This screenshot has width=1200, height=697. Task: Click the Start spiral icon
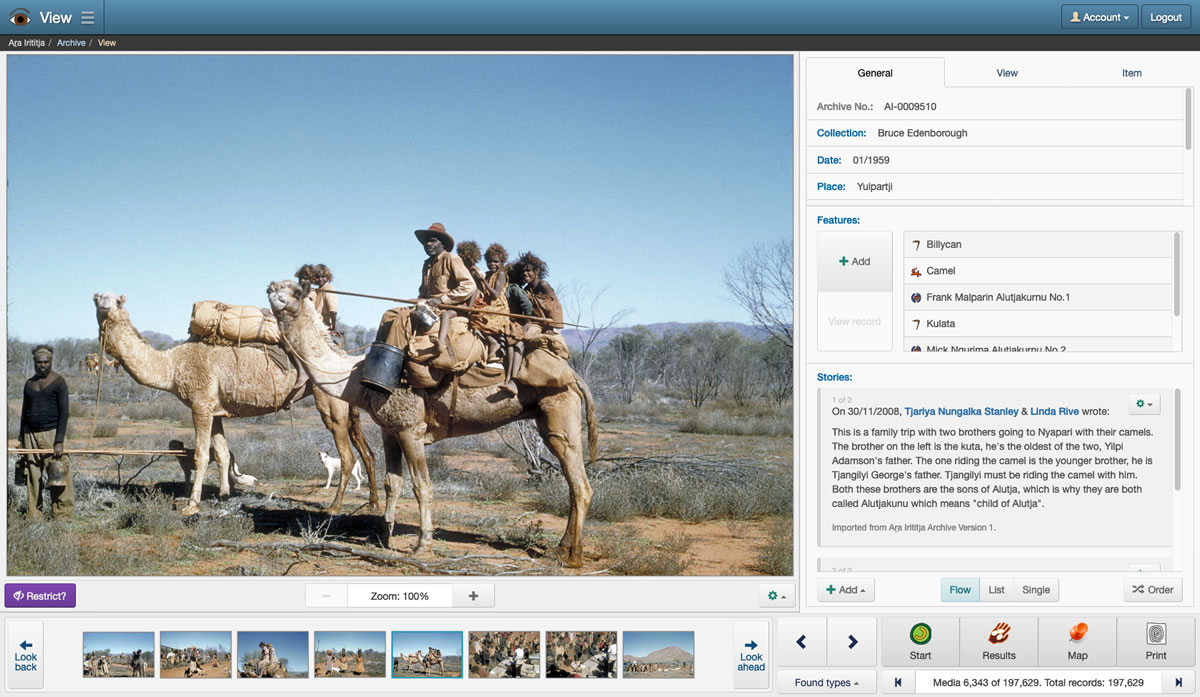(920, 634)
